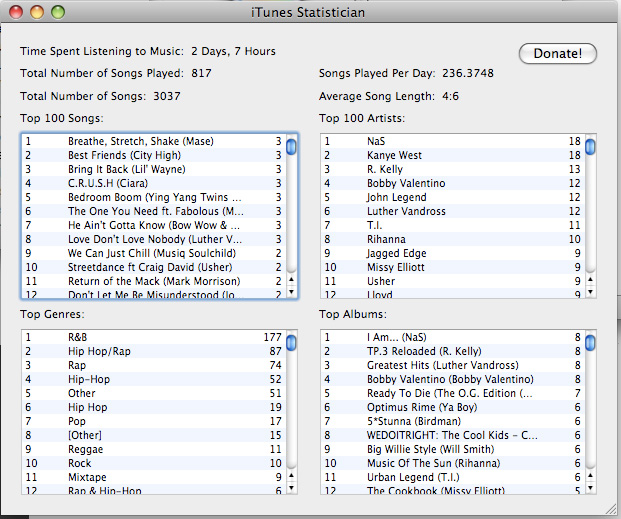
Task: Select album I Am... (NaS)
Action: pyautogui.click(x=453, y=337)
